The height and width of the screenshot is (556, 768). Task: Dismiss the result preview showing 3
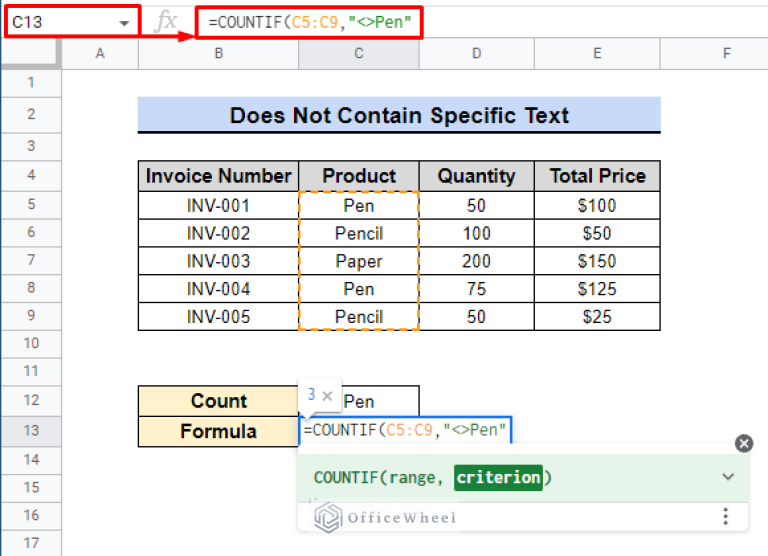coord(327,396)
